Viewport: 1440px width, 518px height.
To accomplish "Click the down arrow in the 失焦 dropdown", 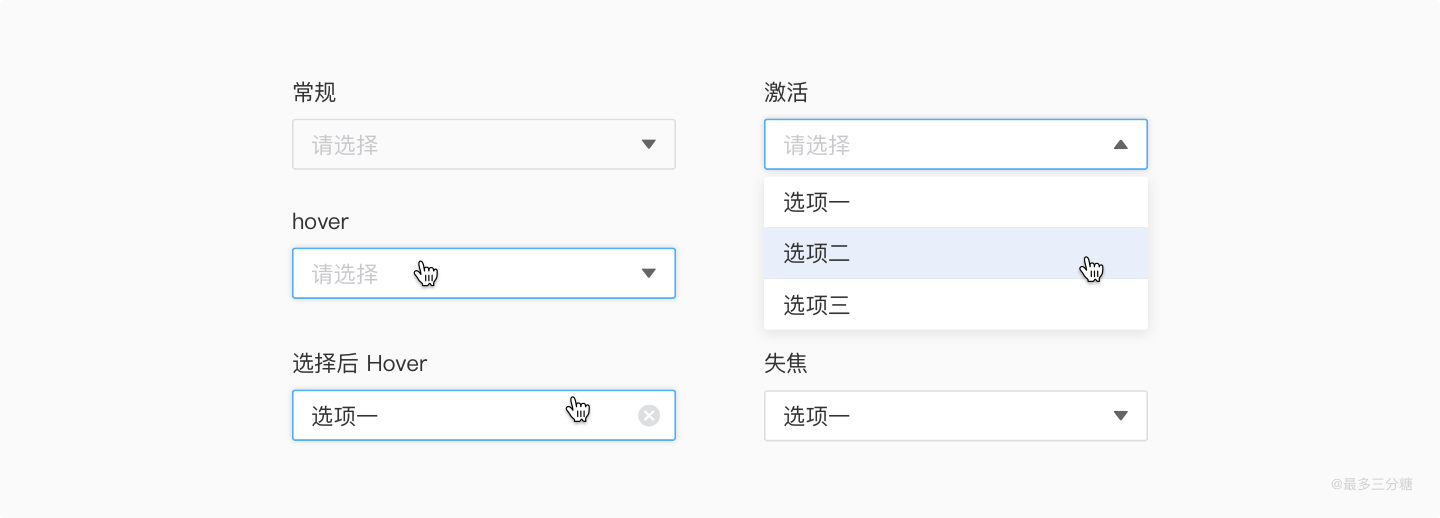I will click(x=1121, y=416).
